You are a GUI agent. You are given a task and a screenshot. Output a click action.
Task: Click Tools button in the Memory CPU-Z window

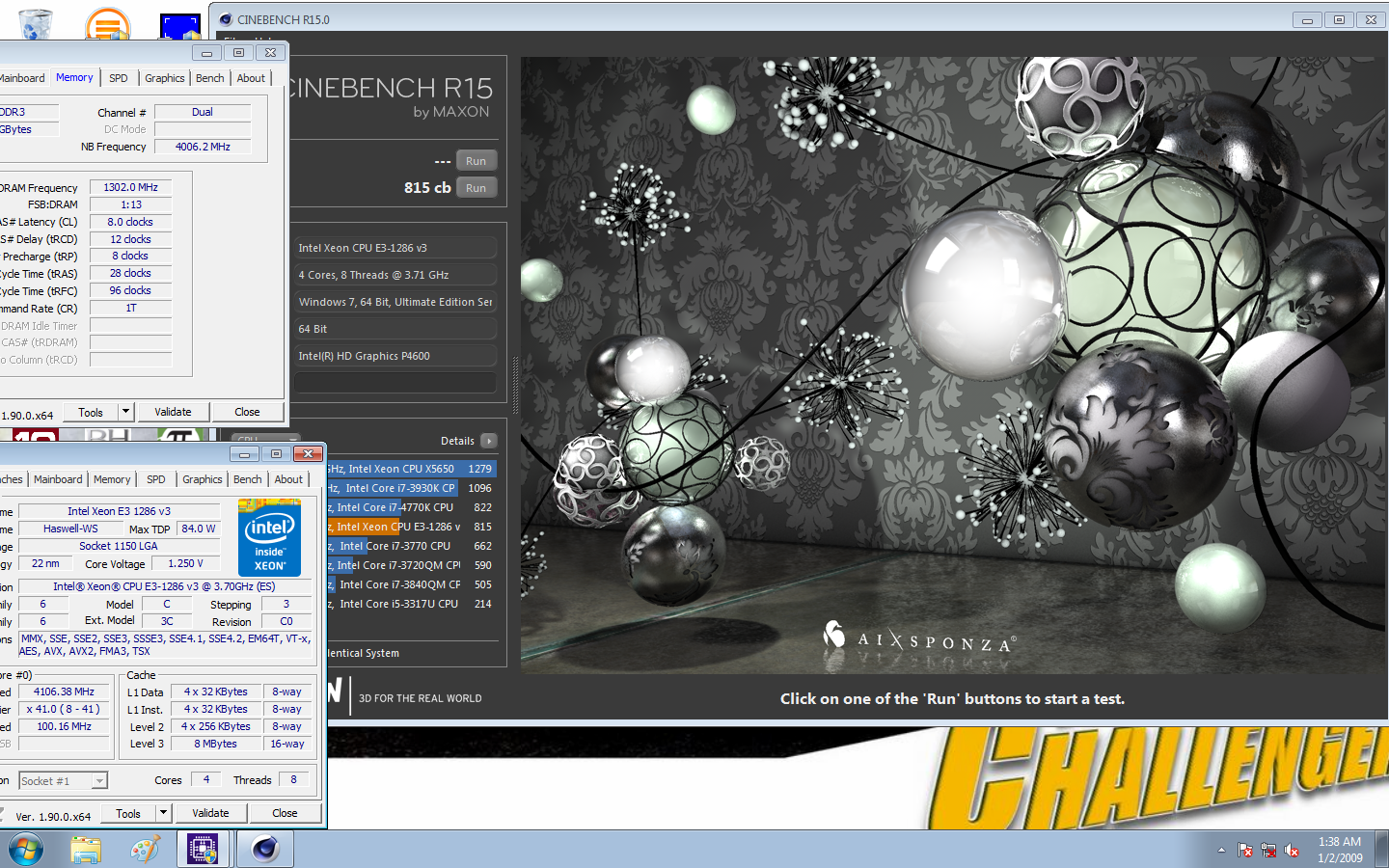tap(91, 412)
